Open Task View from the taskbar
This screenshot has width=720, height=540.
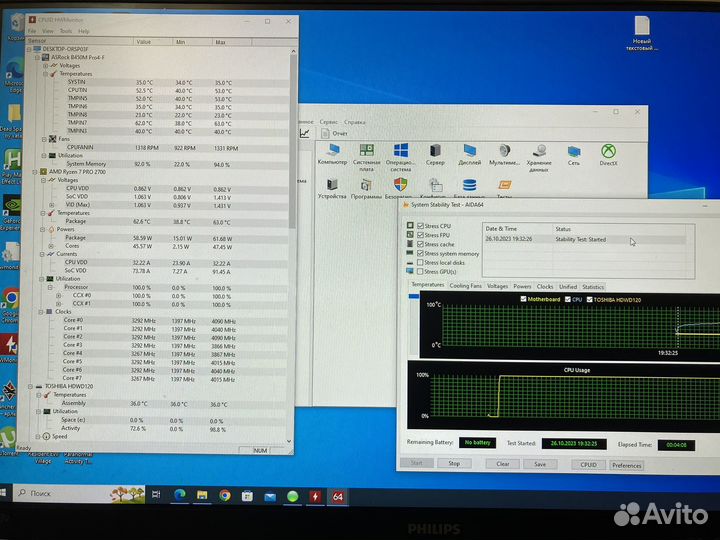tap(156, 495)
